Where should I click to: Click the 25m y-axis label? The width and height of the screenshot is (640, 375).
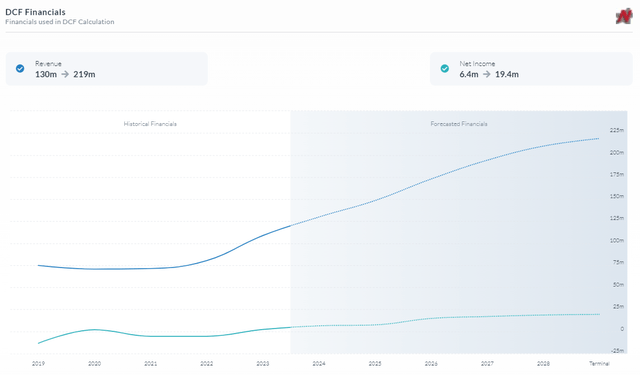(618, 306)
